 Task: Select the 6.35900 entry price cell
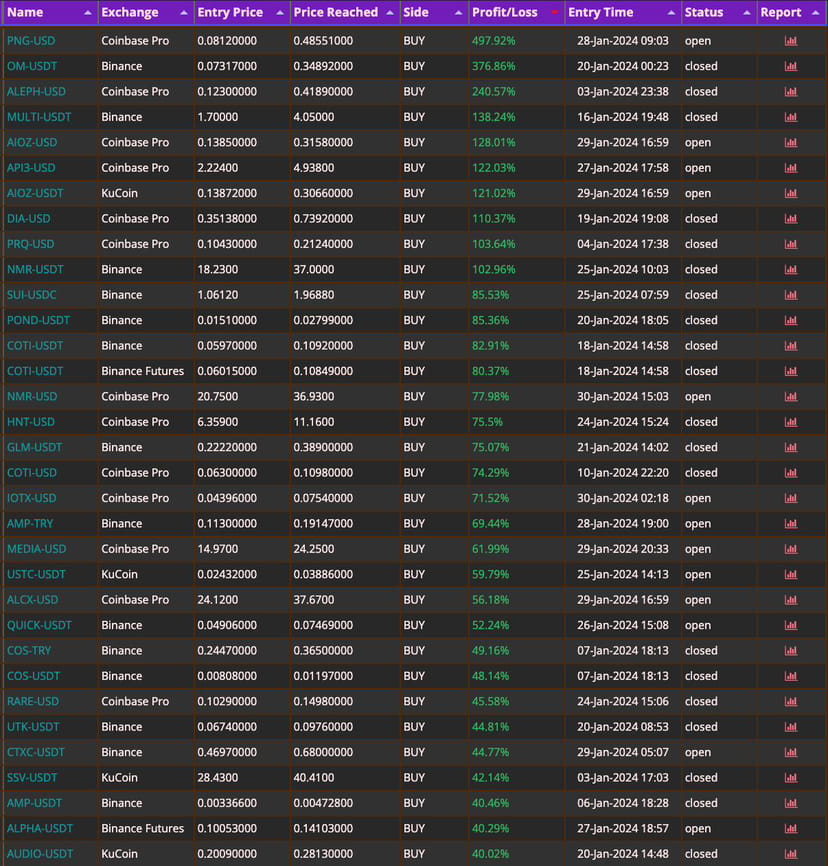[x=218, y=422]
